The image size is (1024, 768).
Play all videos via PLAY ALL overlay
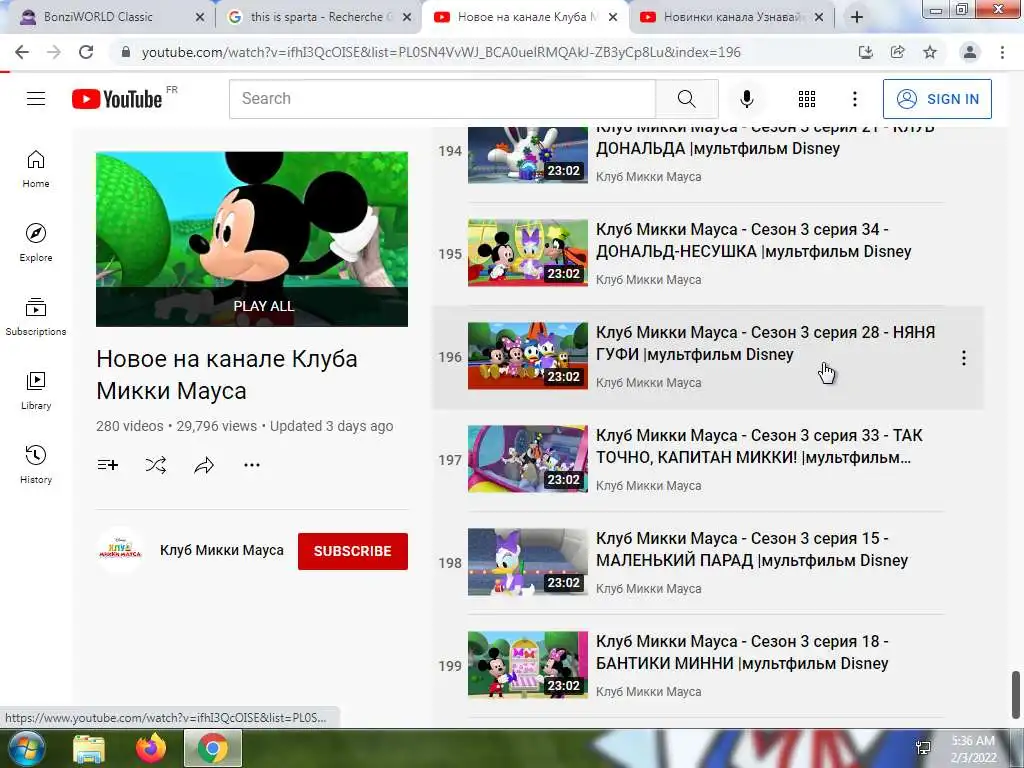pos(251,306)
